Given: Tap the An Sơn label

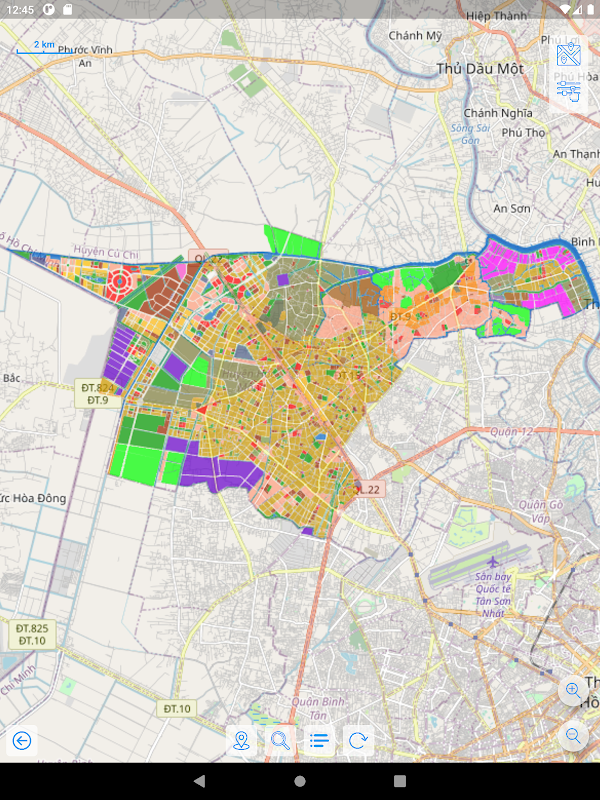Looking at the screenshot, I should point(512,208).
